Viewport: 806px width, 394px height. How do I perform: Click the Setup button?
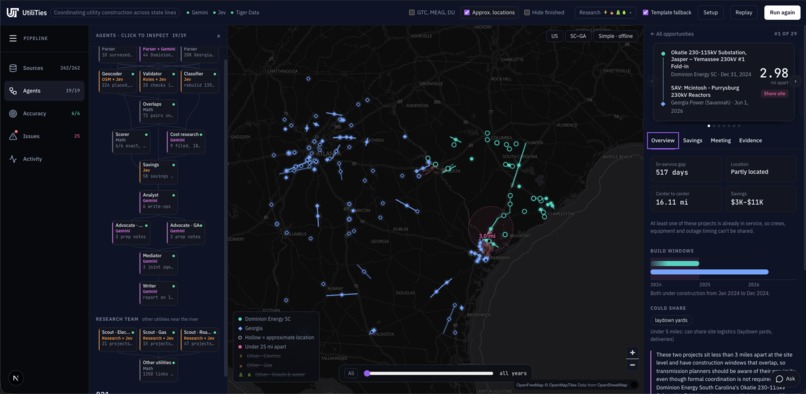(x=710, y=12)
